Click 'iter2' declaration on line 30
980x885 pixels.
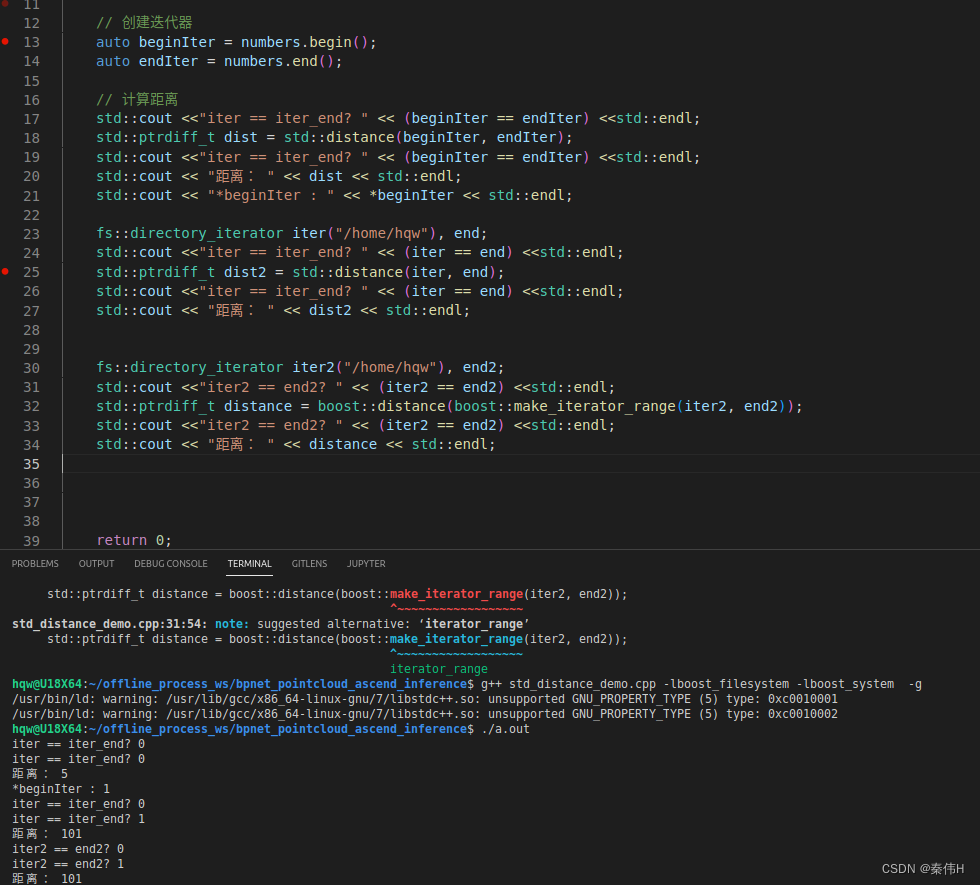(x=314, y=367)
